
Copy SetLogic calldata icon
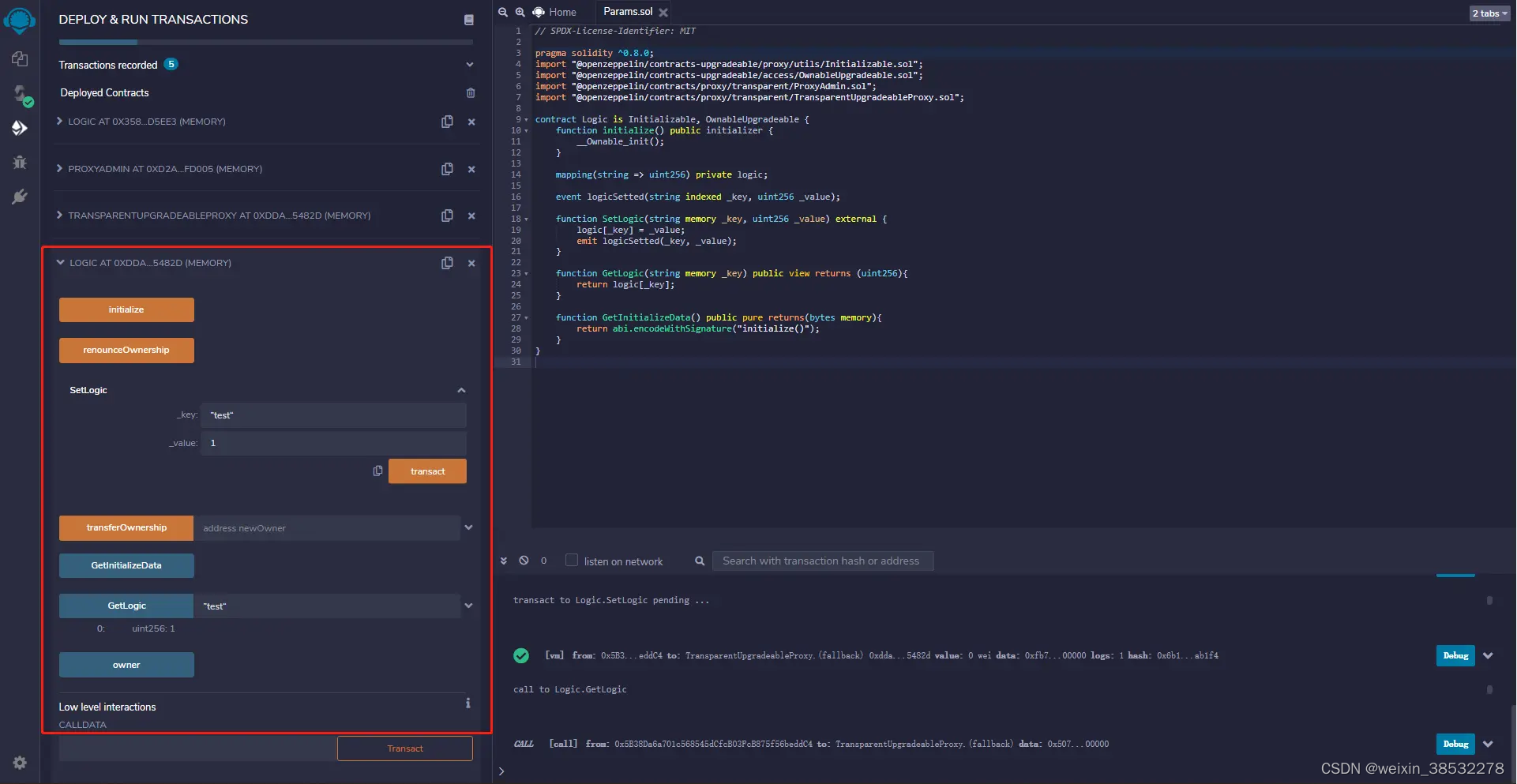click(x=377, y=471)
